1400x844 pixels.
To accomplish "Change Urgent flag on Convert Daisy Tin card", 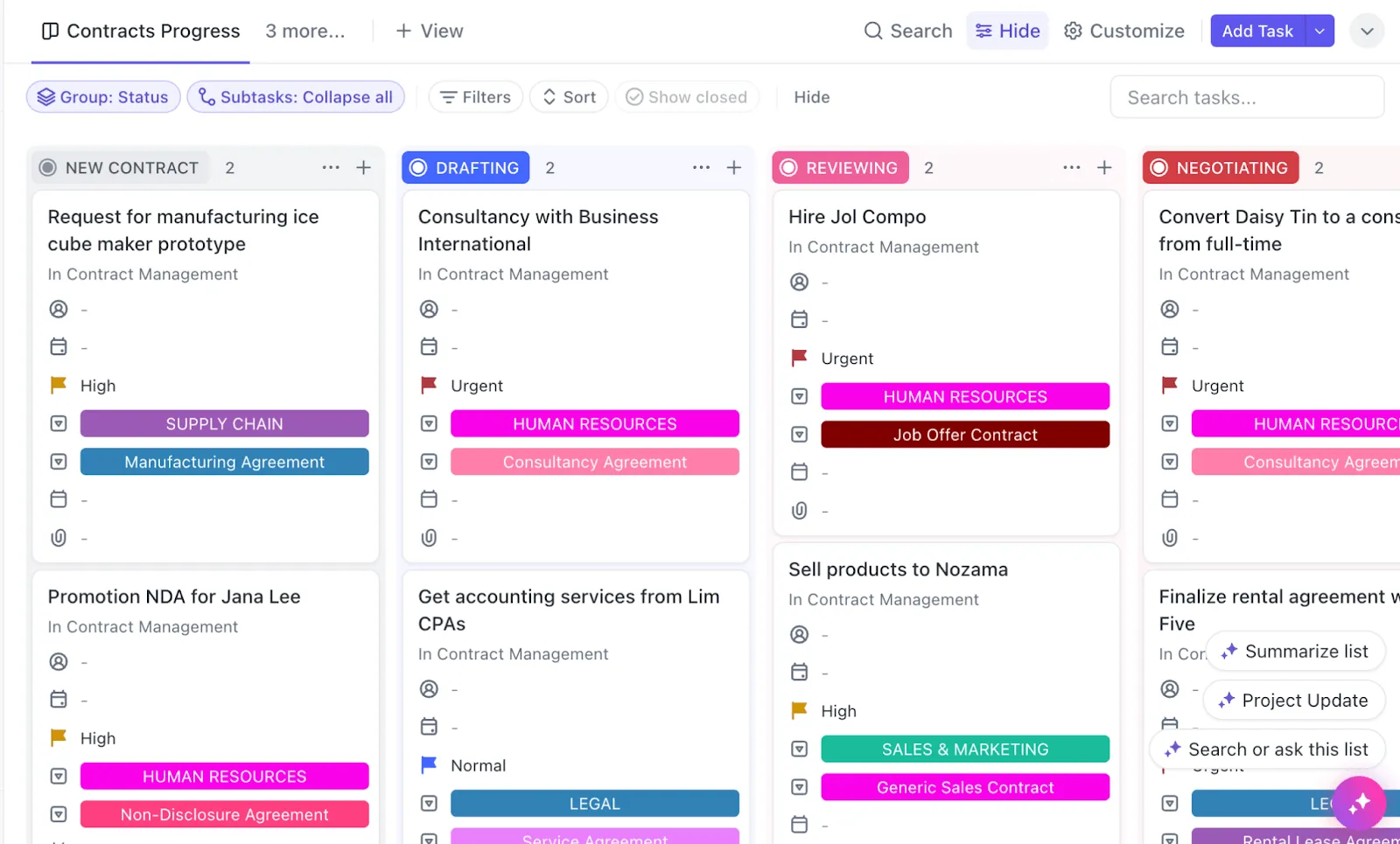I will coord(1170,386).
